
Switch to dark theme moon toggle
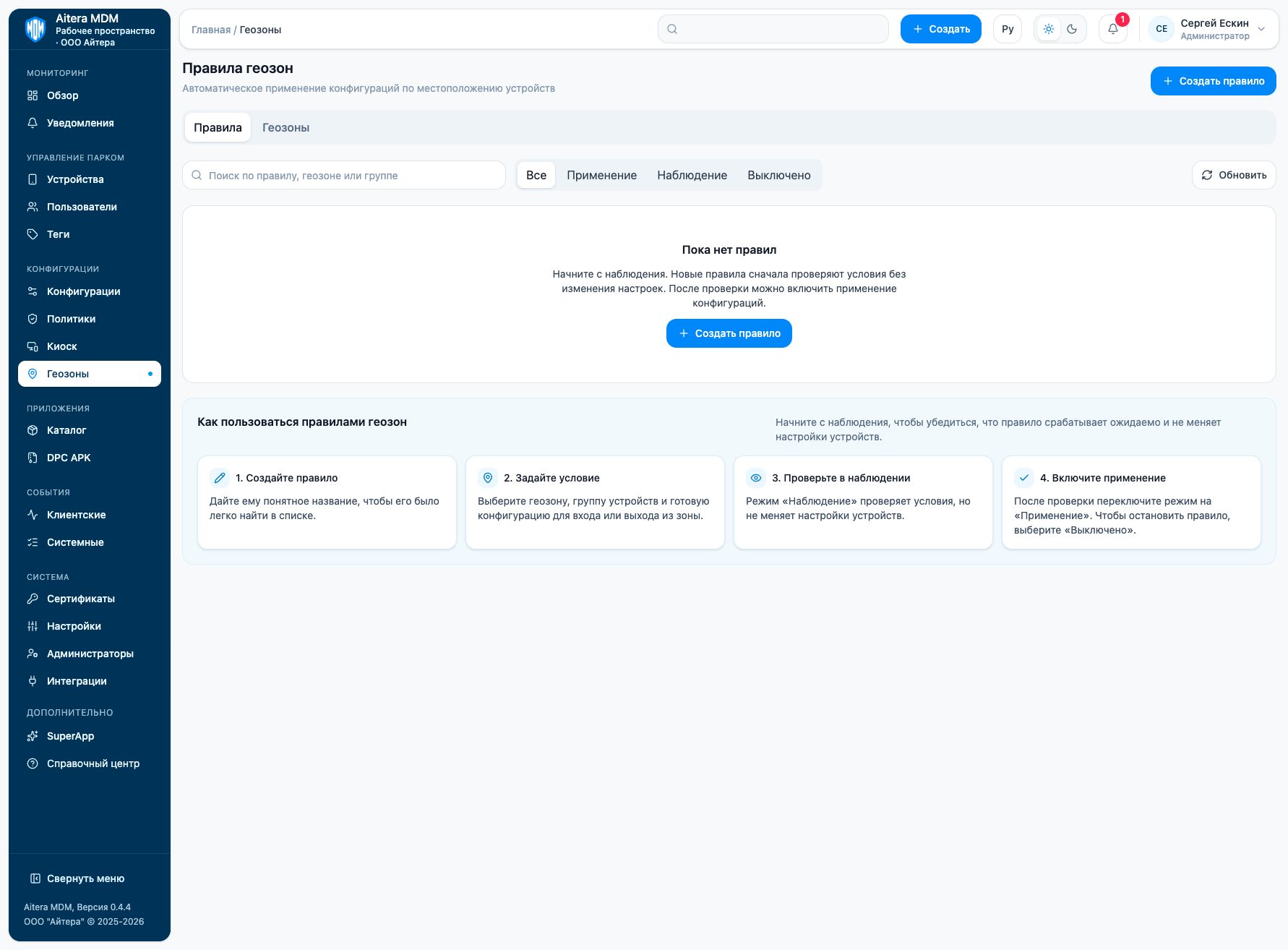pyautogui.click(x=1072, y=29)
